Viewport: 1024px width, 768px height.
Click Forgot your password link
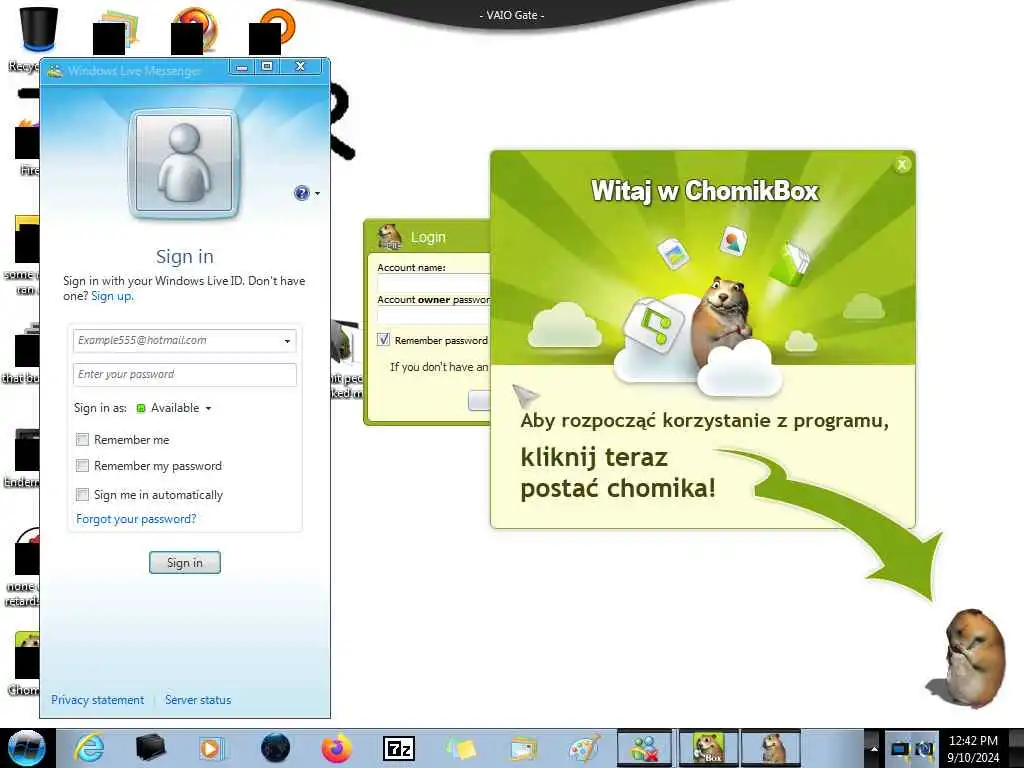click(136, 519)
